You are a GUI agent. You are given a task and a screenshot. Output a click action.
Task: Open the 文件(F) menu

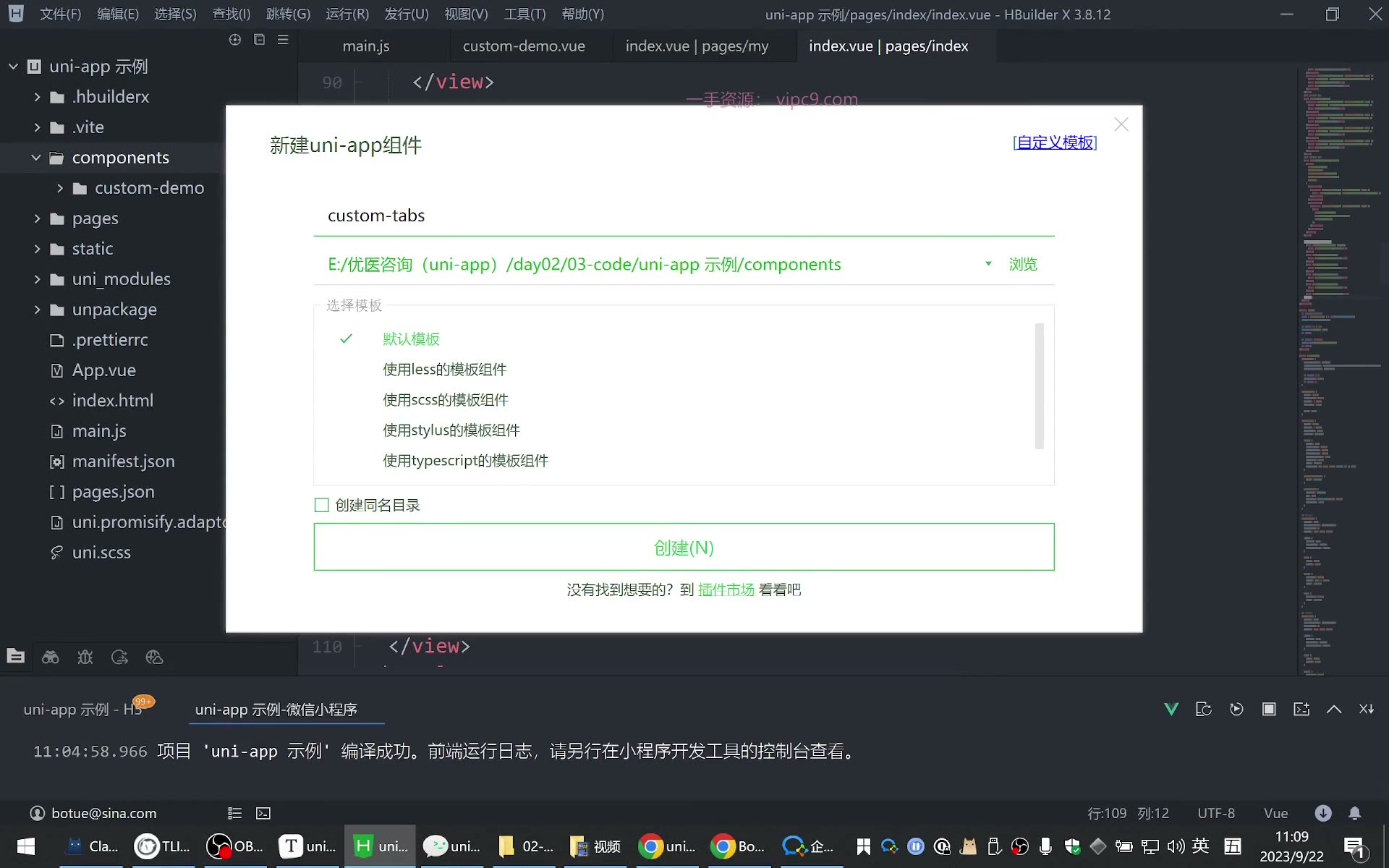60,14
